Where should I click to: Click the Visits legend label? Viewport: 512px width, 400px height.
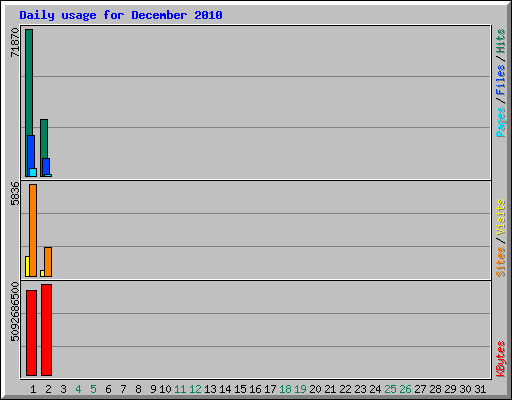pyautogui.click(x=501, y=217)
